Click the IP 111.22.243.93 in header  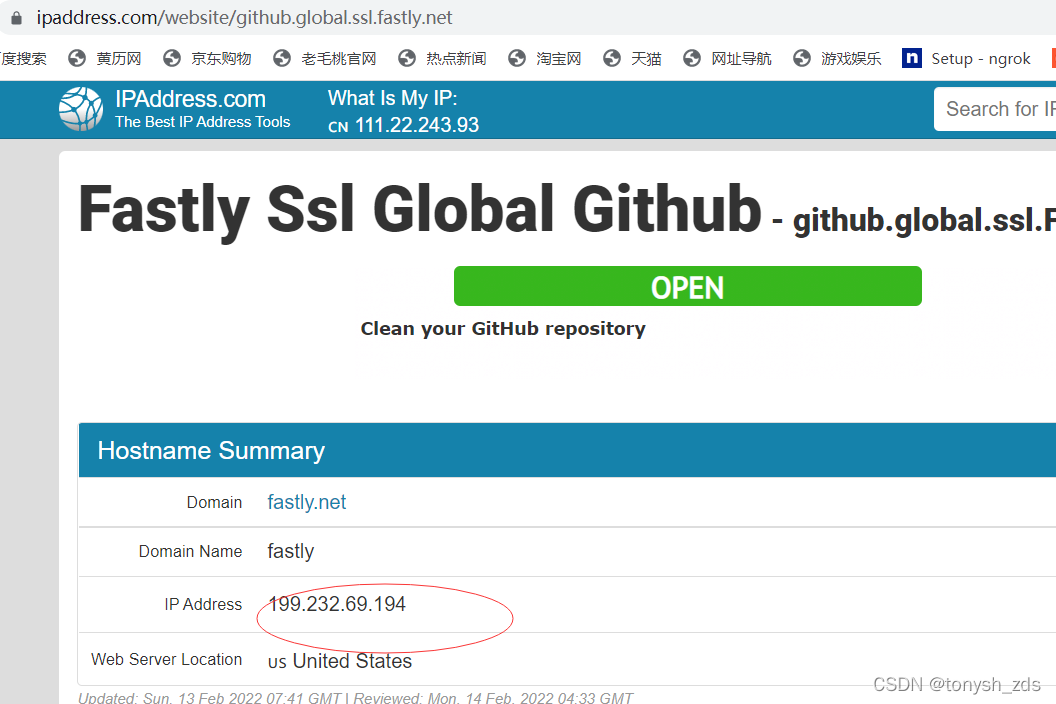pyautogui.click(x=417, y=125)
